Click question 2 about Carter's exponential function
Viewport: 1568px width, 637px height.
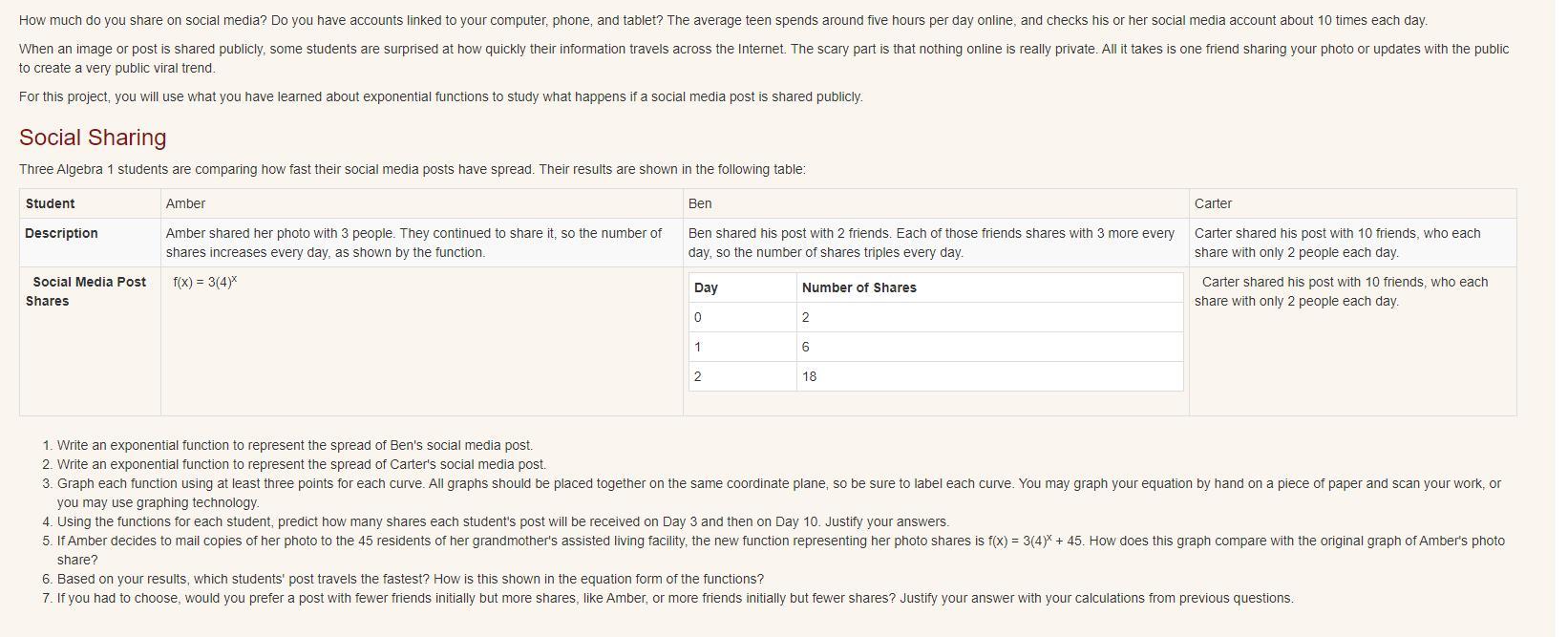(x=301, y=464)
